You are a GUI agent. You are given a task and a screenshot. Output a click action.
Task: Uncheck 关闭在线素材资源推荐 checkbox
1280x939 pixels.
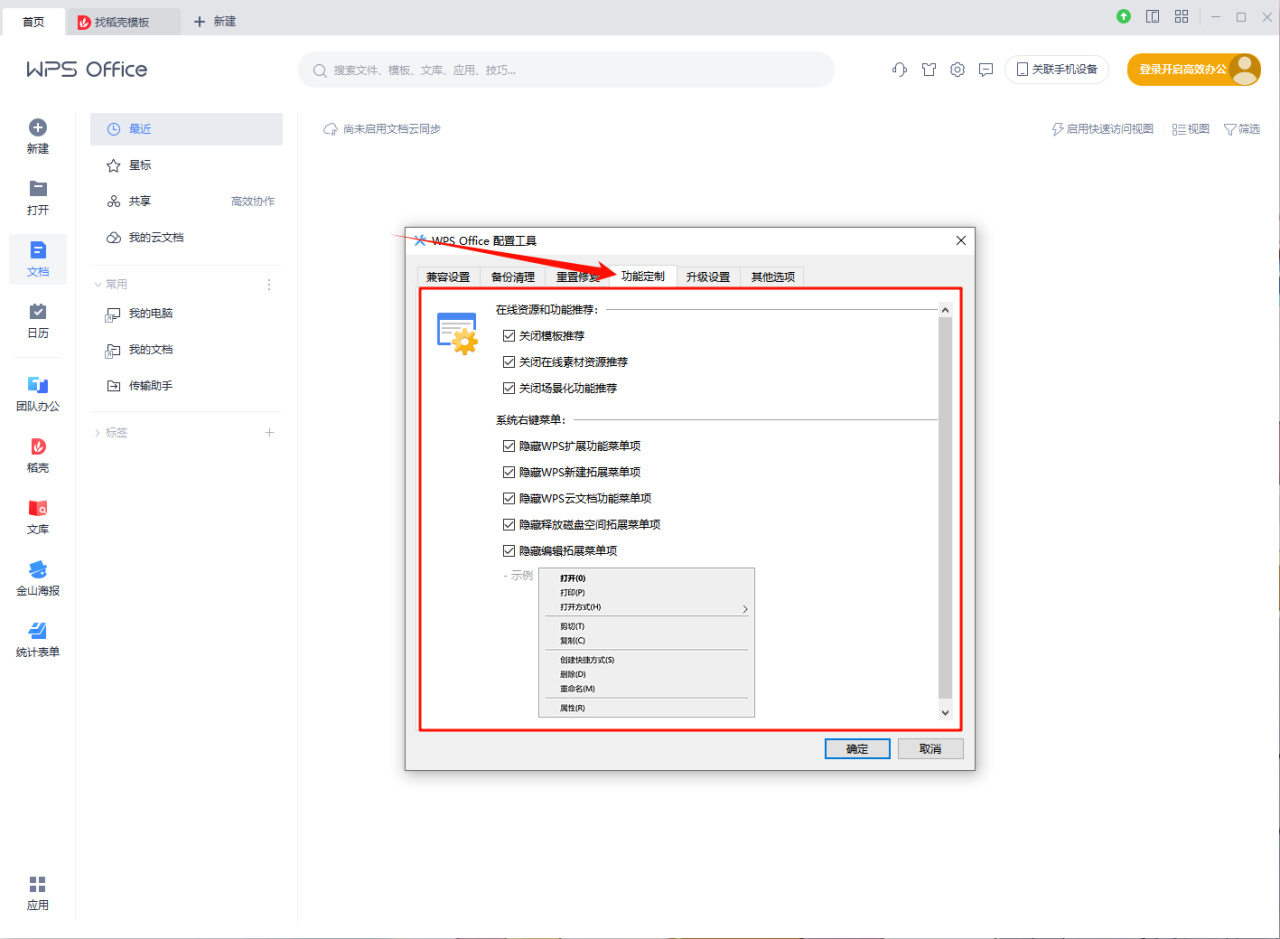coord(509,362)
